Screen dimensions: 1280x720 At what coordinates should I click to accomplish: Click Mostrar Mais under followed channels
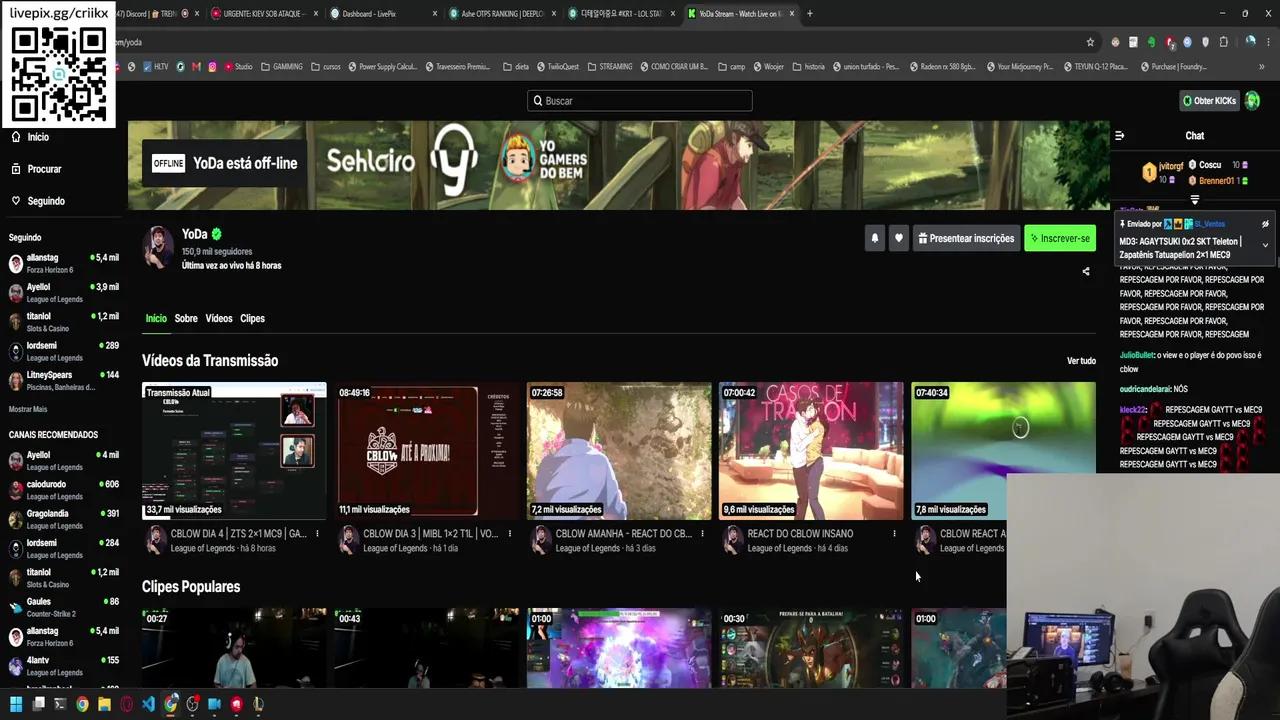pos(28,409)
